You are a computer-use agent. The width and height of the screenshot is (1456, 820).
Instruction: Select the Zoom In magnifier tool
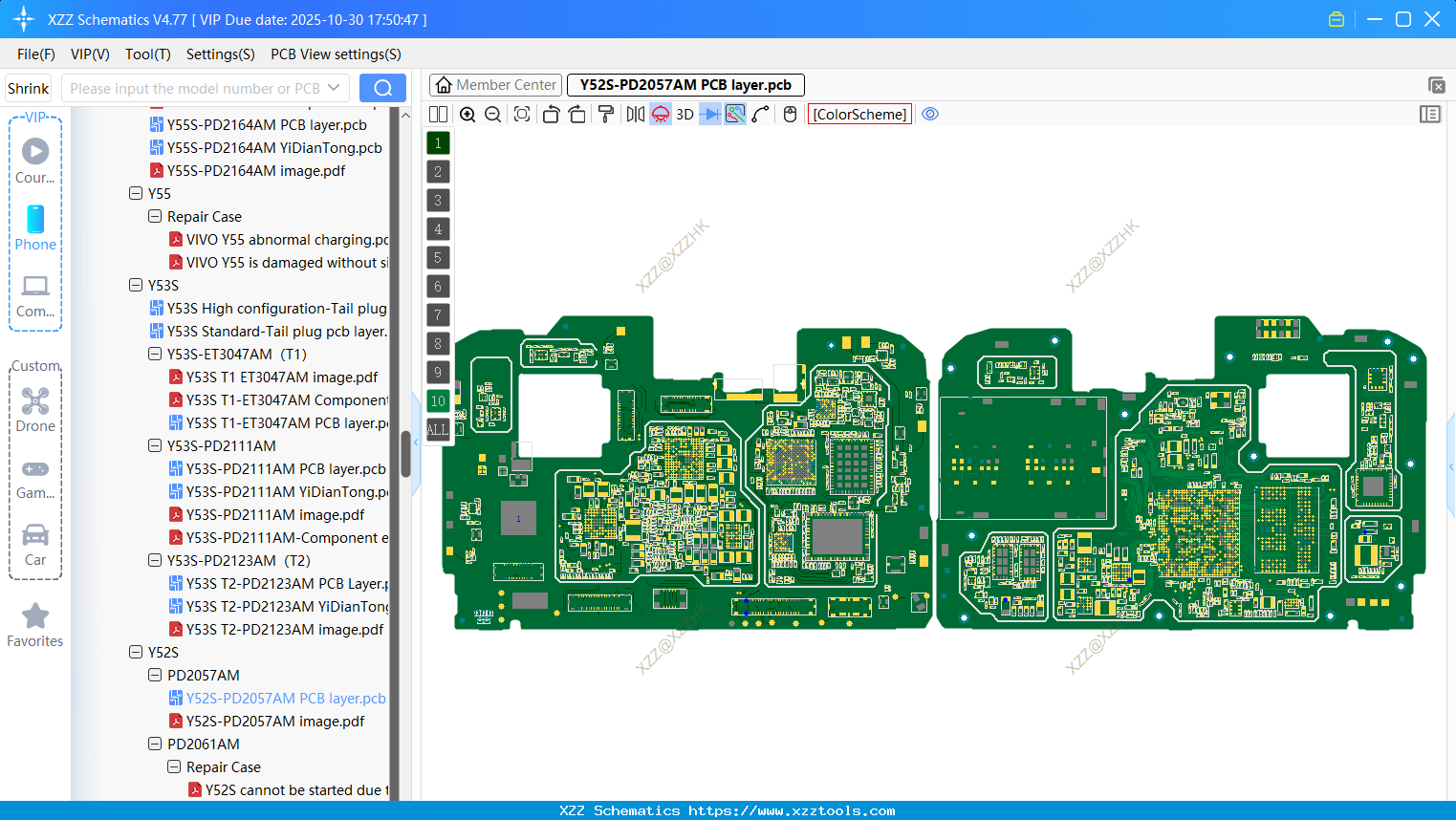[x=467, y=114]
